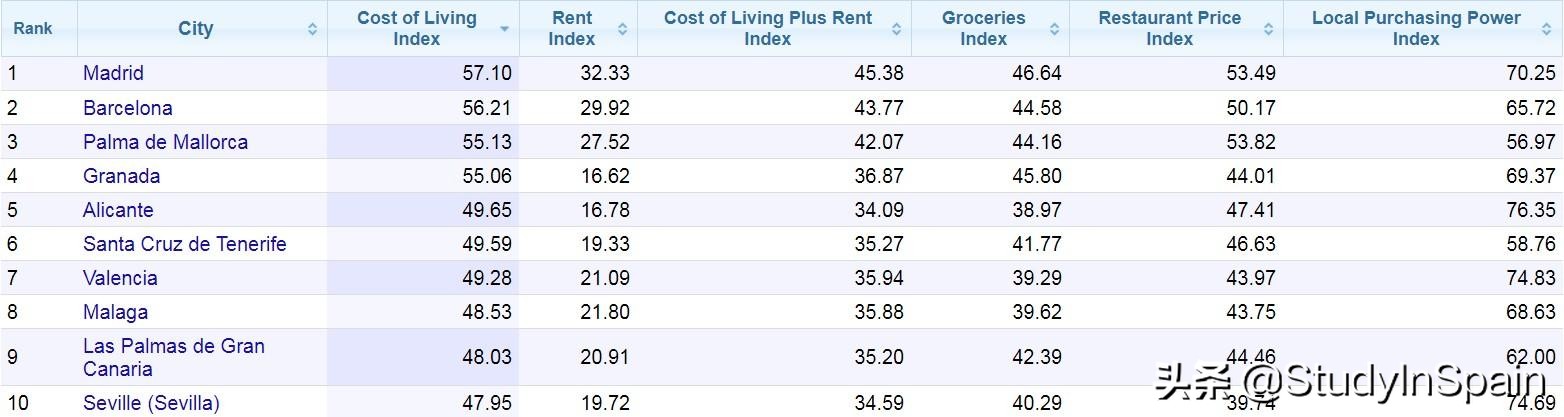The width and height of the screenshot is (1564, 417).
Task: Click sort arrows in Local Purchasing Power column
Action: pos(1548,29)
